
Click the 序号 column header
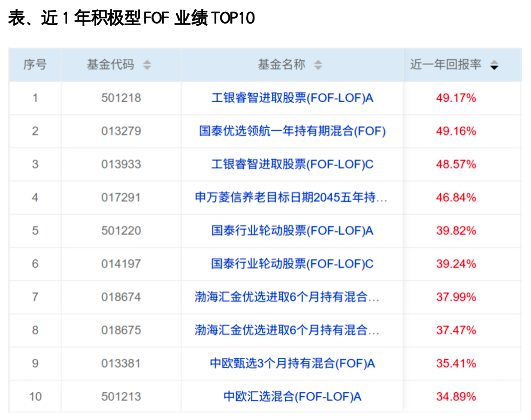coord(35,65)
